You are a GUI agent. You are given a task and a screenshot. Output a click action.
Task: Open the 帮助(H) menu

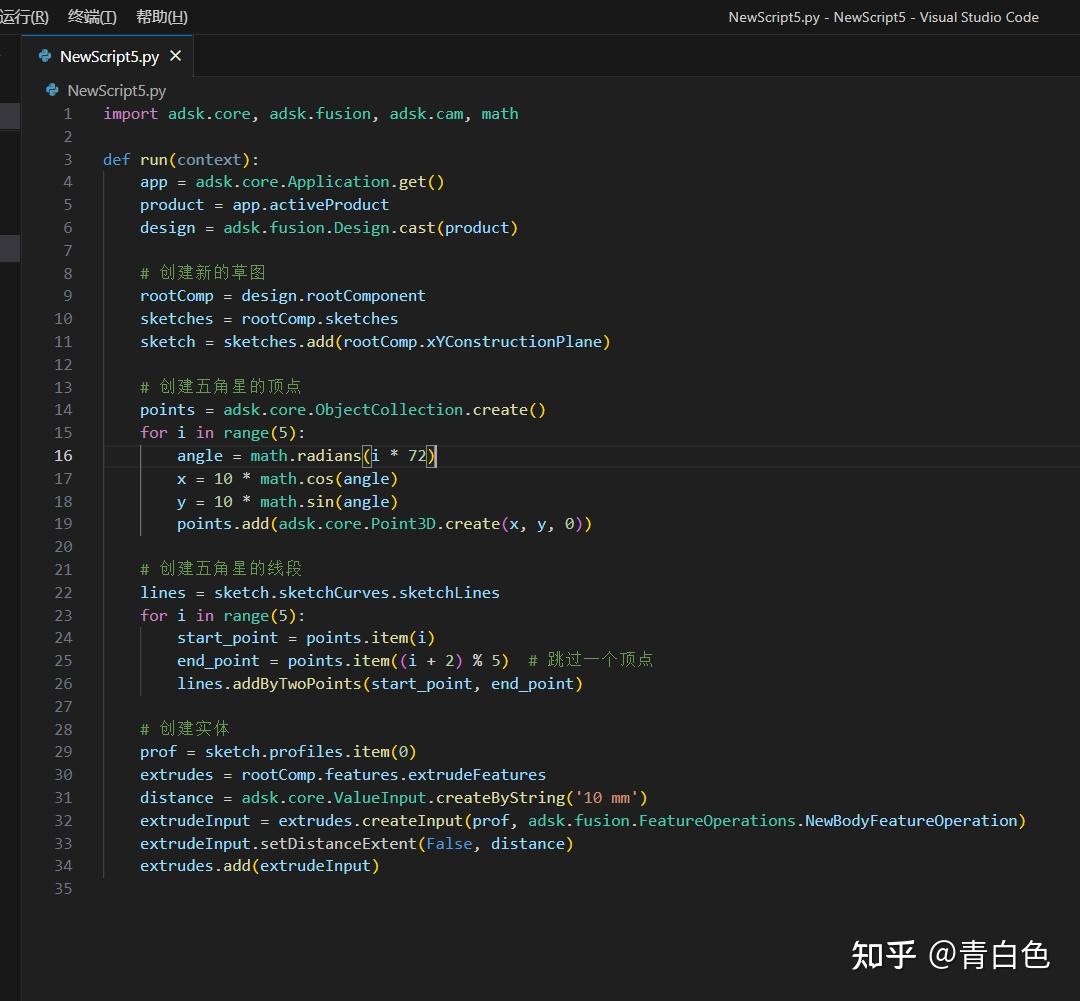[162, 17]
